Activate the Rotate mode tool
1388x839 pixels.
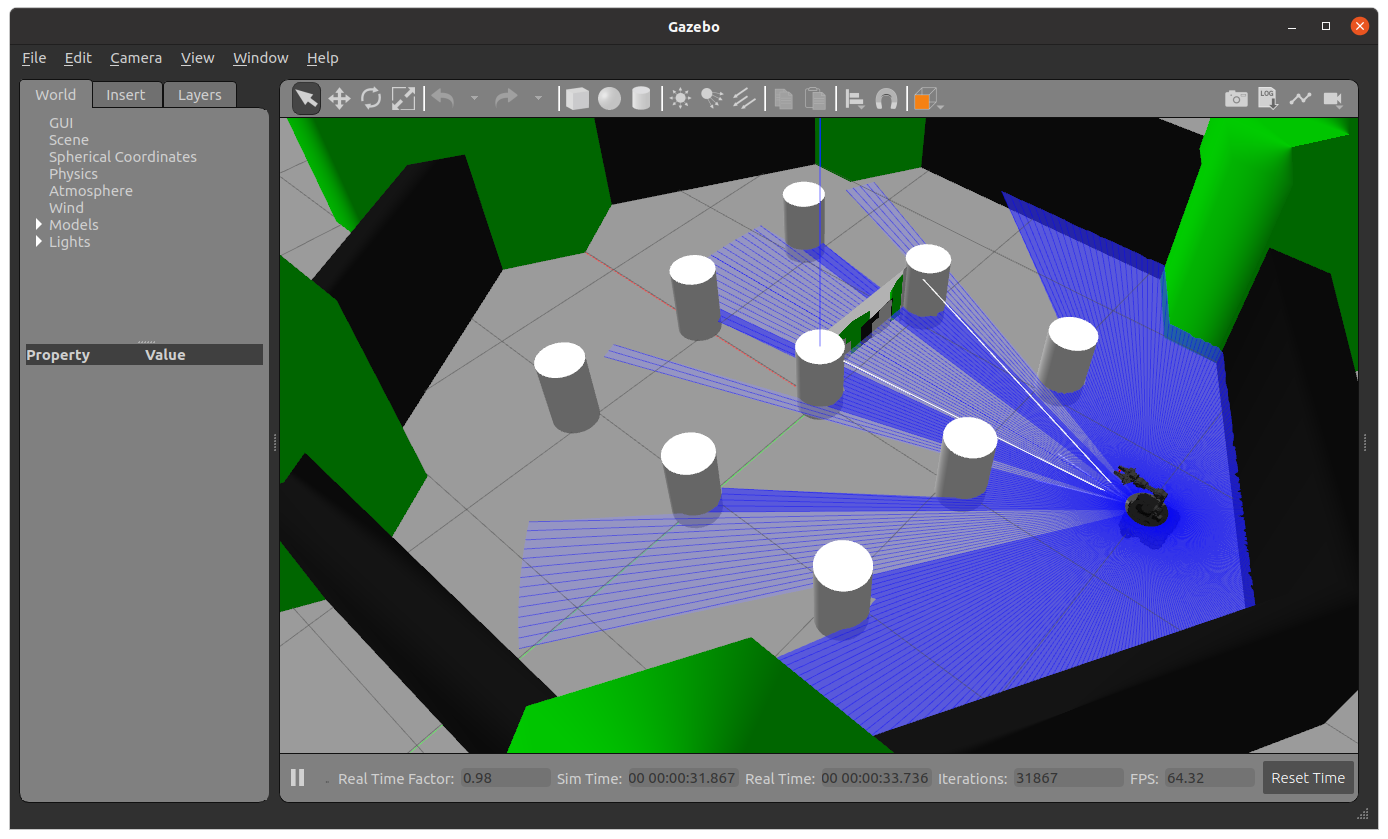pyautogui.click(x=371, y=98)
